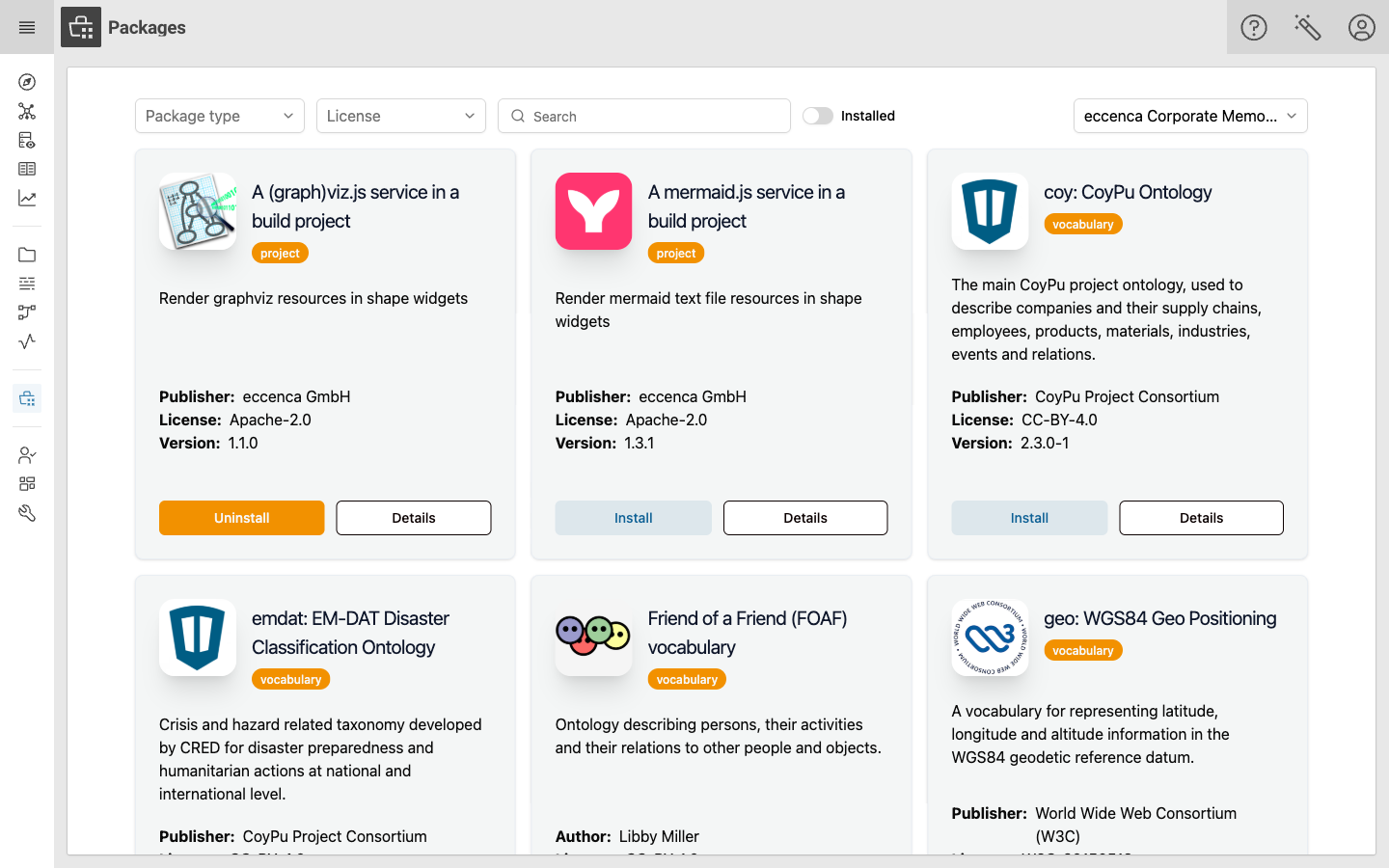Click 'Author: Libby Miller' on FOAF card
The image size is (1389, 868).
pyautogui.click(x=627, y=836)
